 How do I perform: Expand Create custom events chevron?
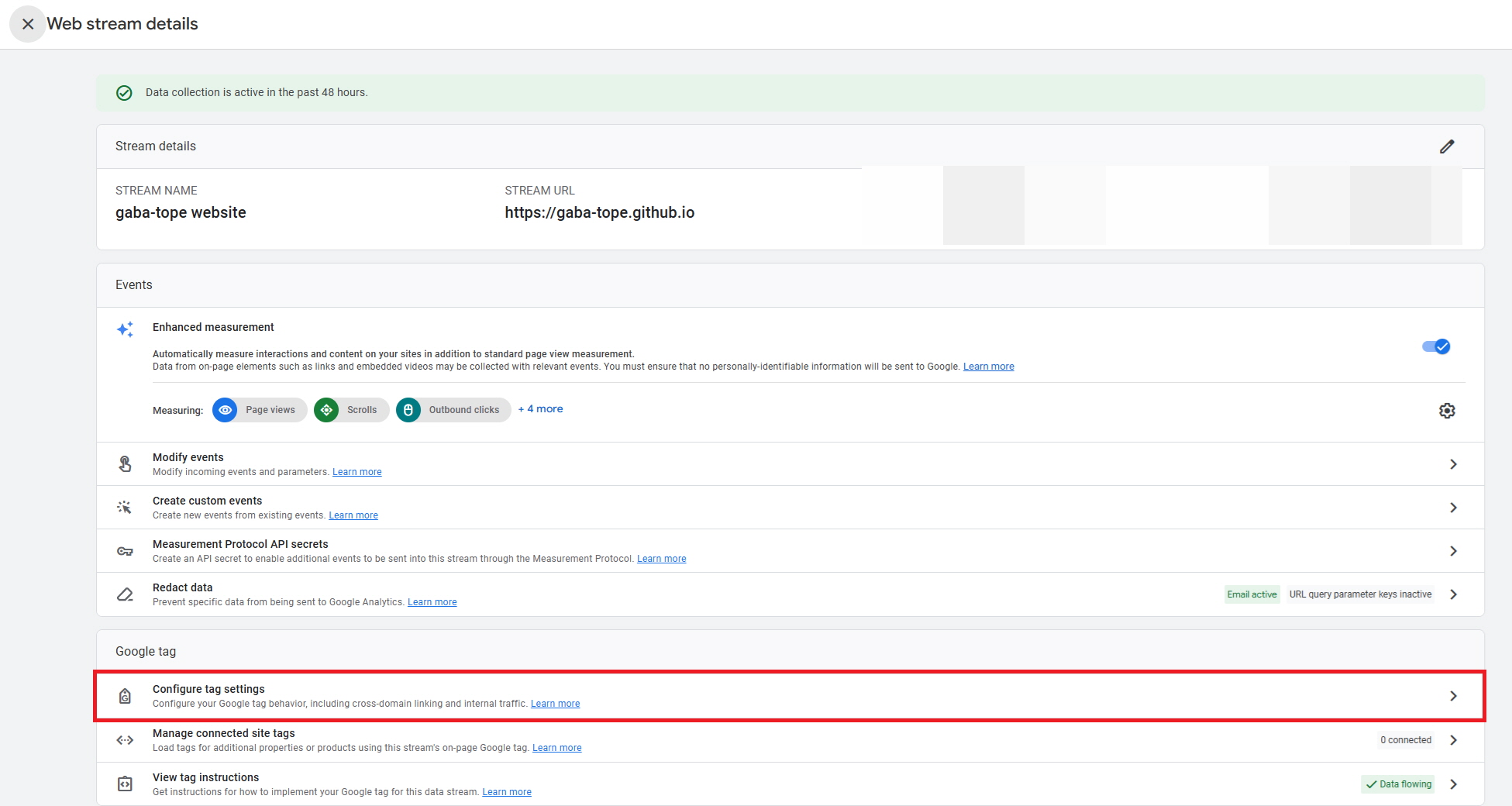coord(1453,508)
